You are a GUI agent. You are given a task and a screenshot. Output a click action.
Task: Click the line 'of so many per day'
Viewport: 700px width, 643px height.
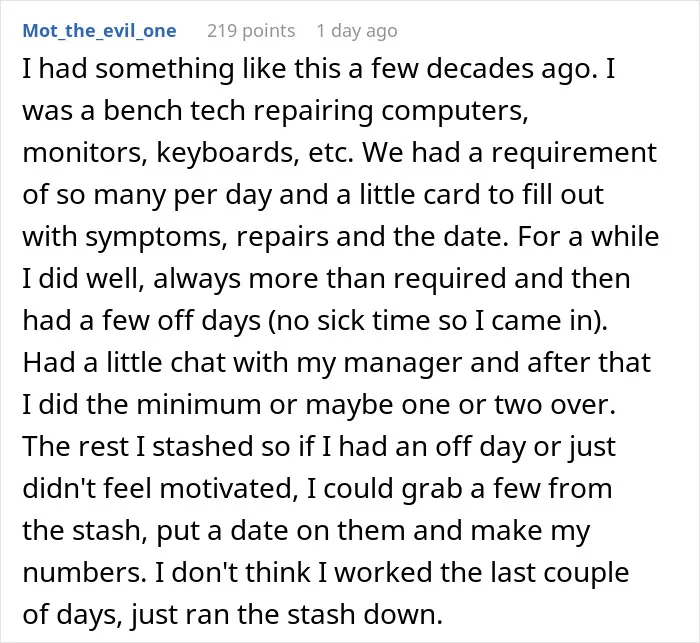(x=147, y=195)
